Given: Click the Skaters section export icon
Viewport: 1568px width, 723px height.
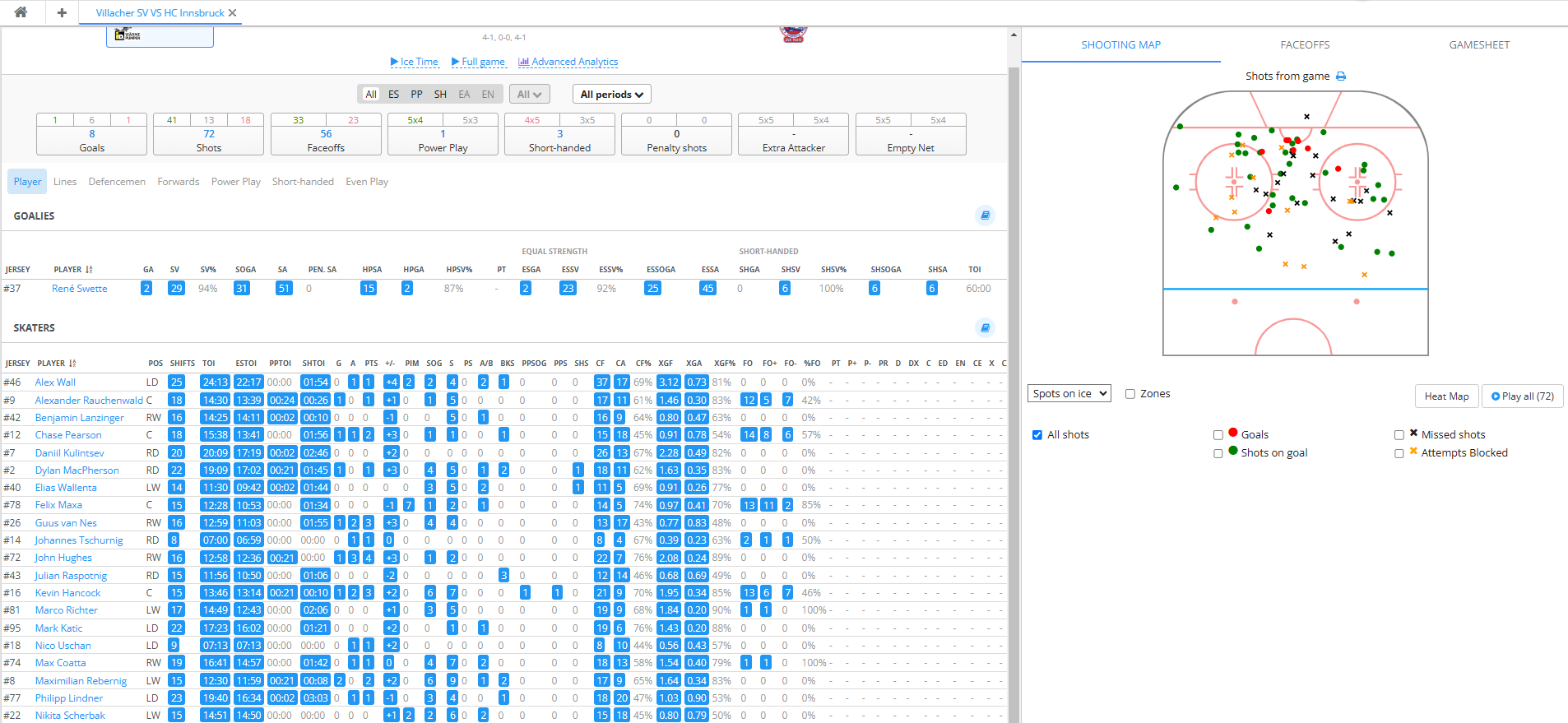Looking at the screenshot, I should pos(985,327).
